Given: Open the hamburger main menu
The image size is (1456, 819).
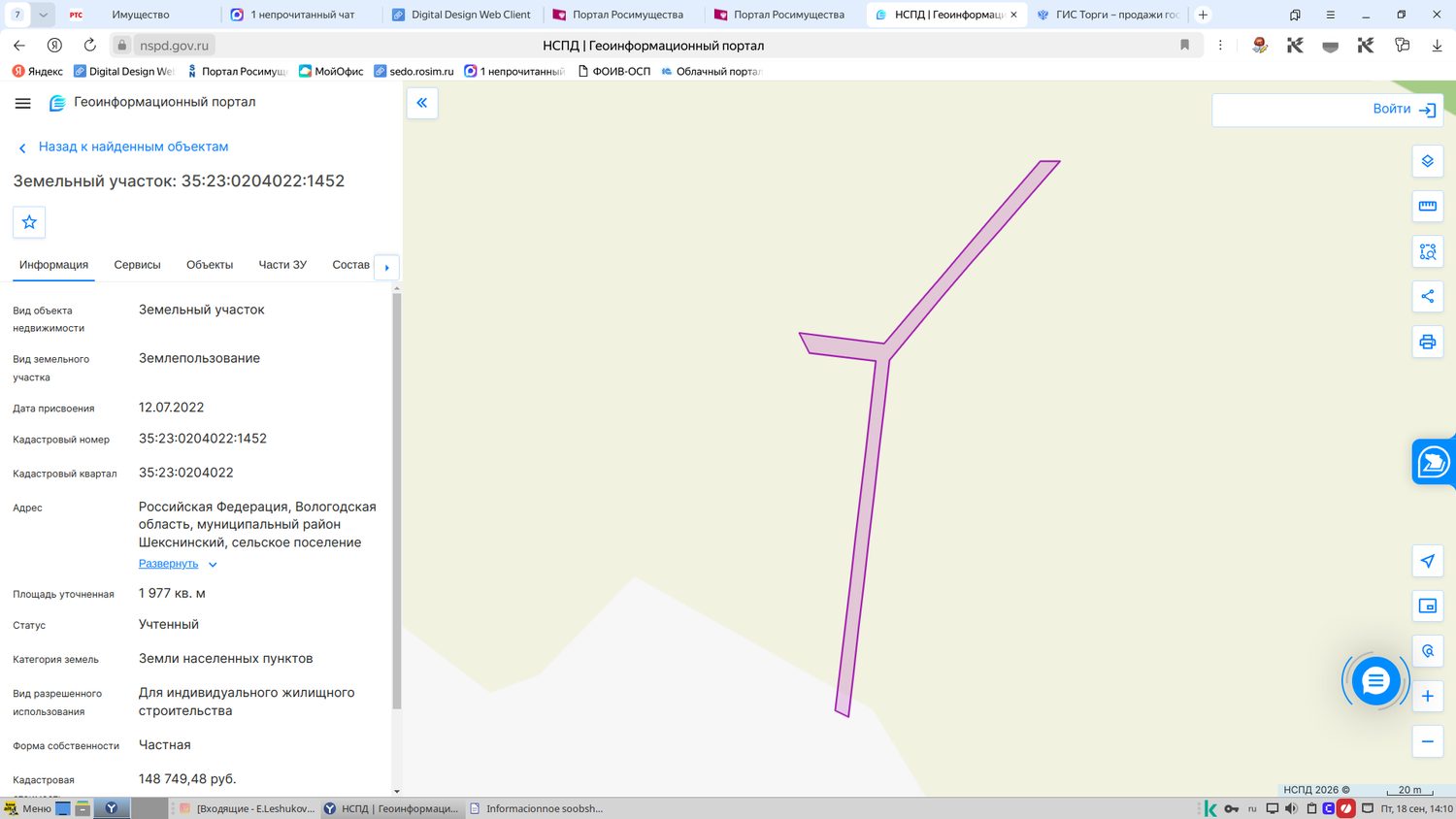Looking at the screenshot, I should click(23, 103).
